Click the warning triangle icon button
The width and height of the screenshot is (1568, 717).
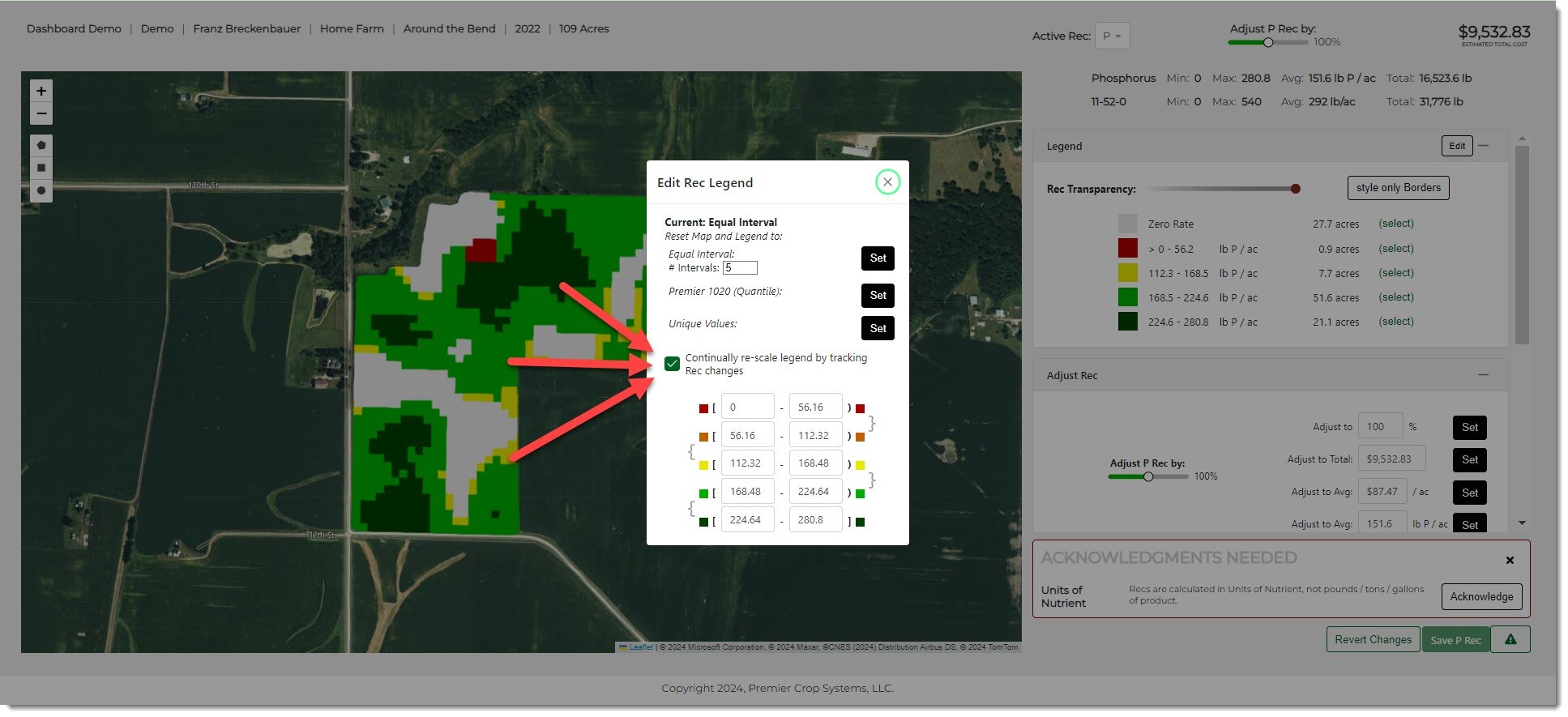click(x=1510, y=639)
